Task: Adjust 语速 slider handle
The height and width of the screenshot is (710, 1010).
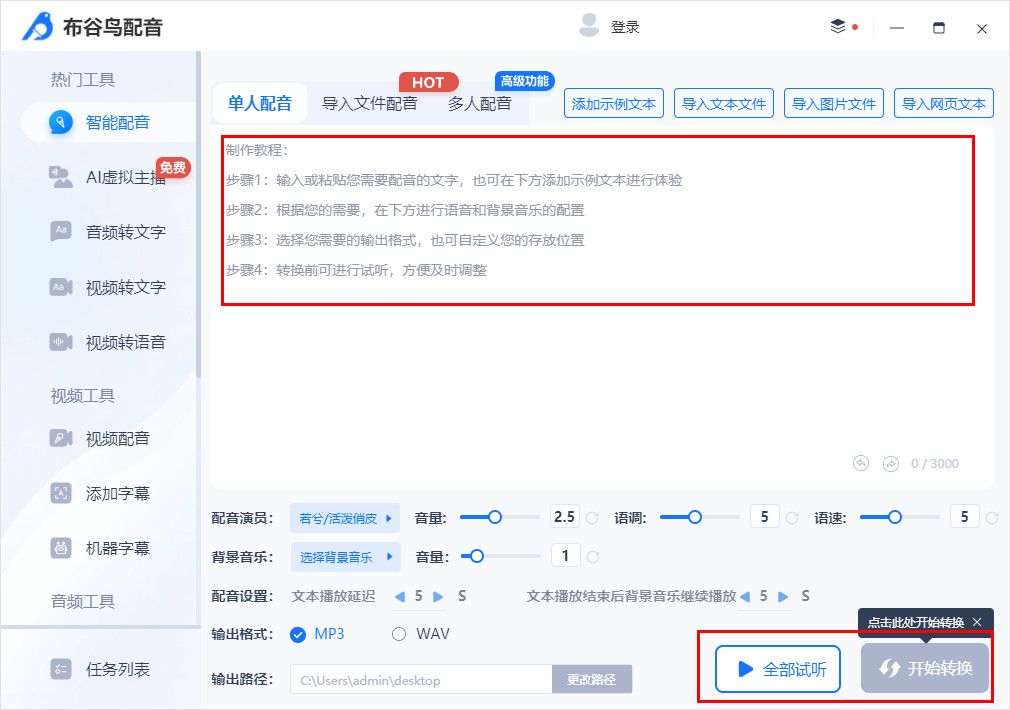Action: coord(895,517)
